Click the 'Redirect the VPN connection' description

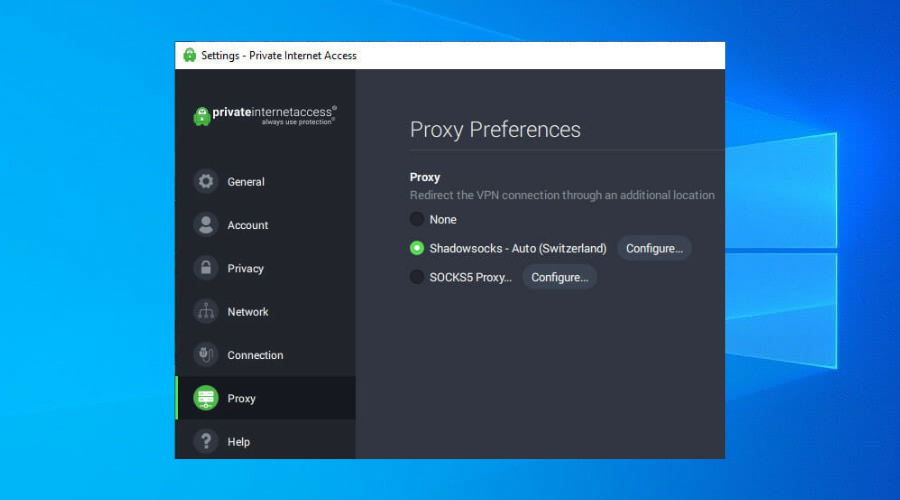(562, 195)
